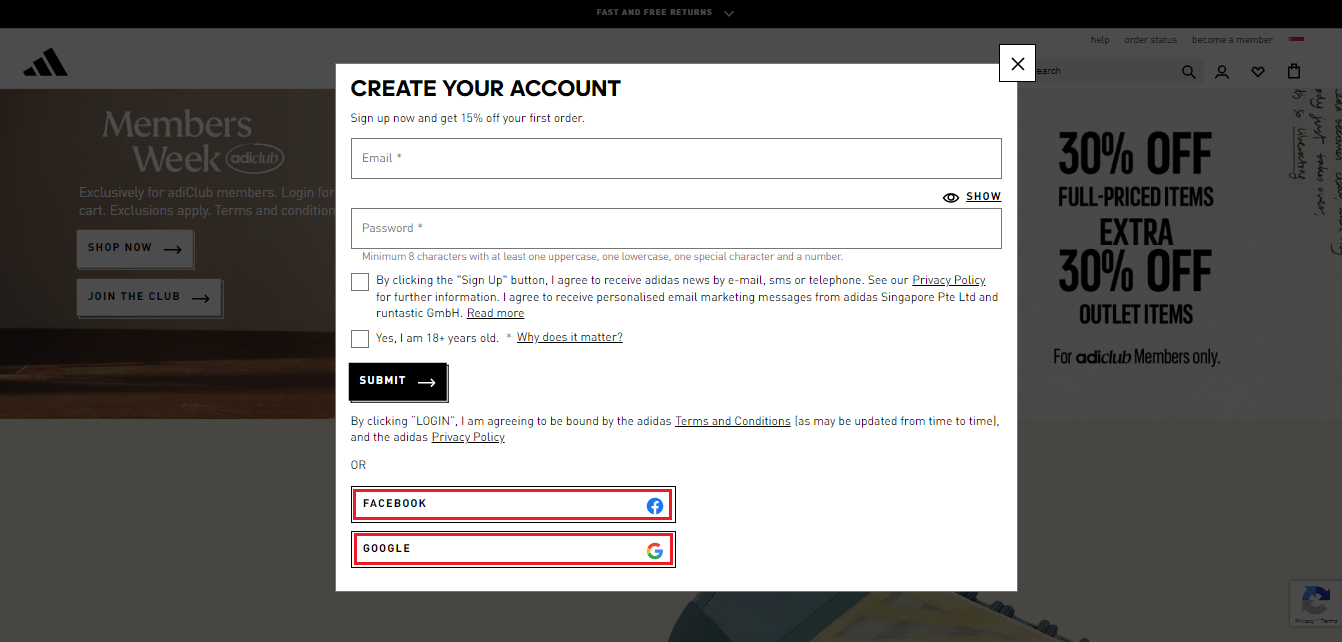Image resolution: width=1342 pixels, height=642 pixels.
Task: Open the shopping bag icon
Action: pos(1294,71)
